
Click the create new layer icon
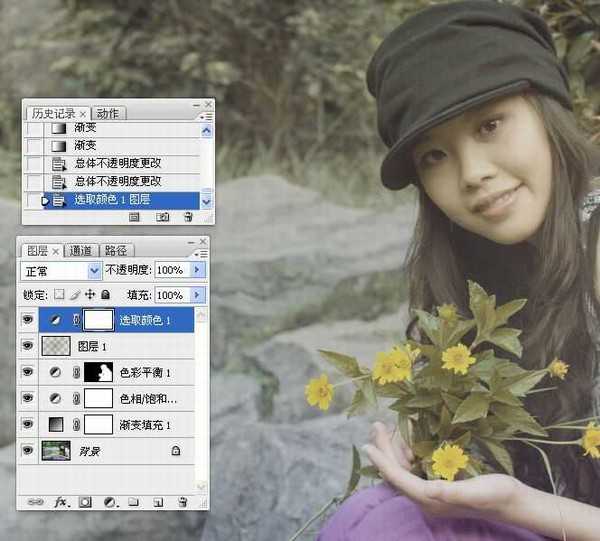(x=156, y=501)
